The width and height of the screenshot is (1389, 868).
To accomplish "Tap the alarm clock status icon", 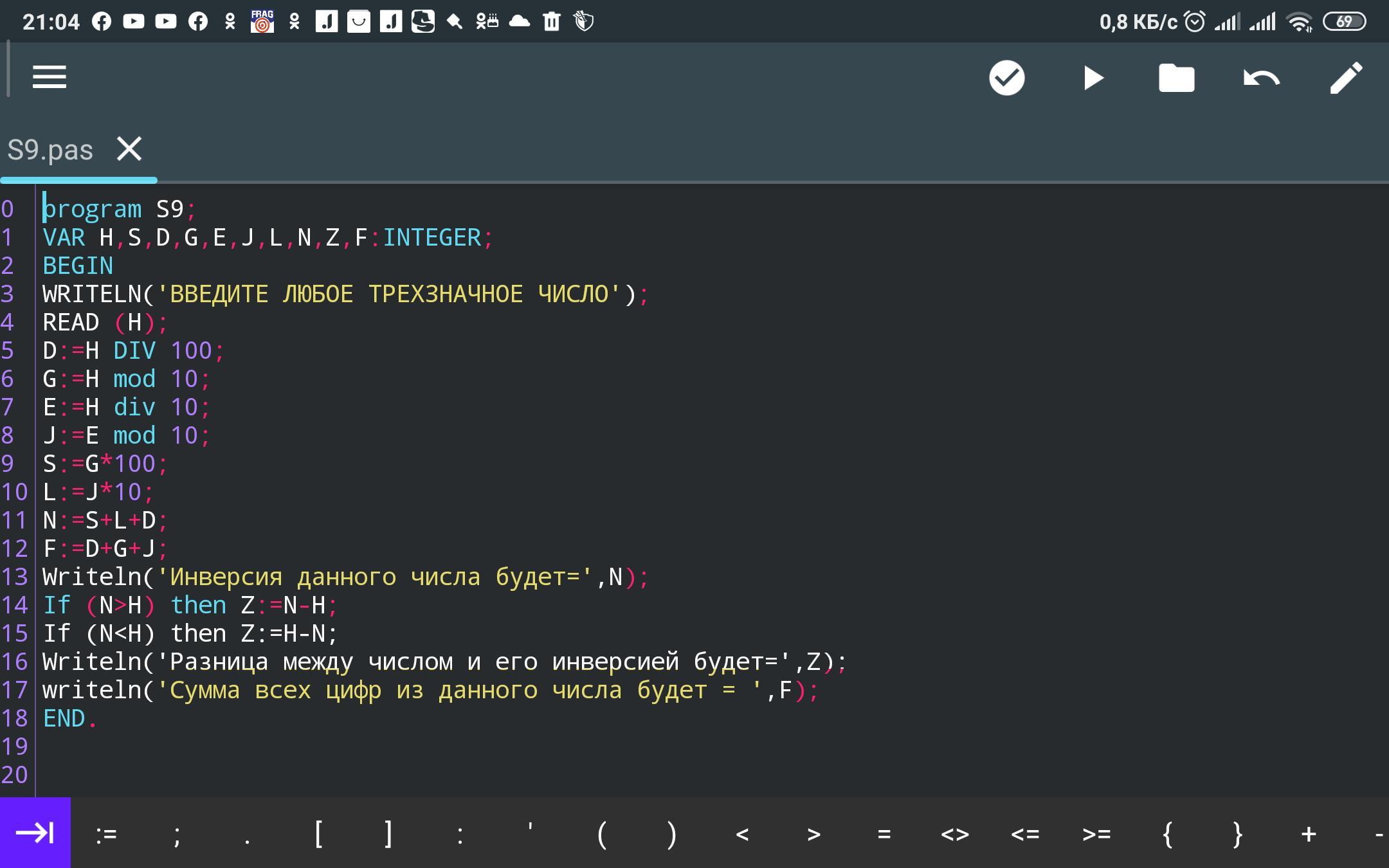I will 1194,22.
